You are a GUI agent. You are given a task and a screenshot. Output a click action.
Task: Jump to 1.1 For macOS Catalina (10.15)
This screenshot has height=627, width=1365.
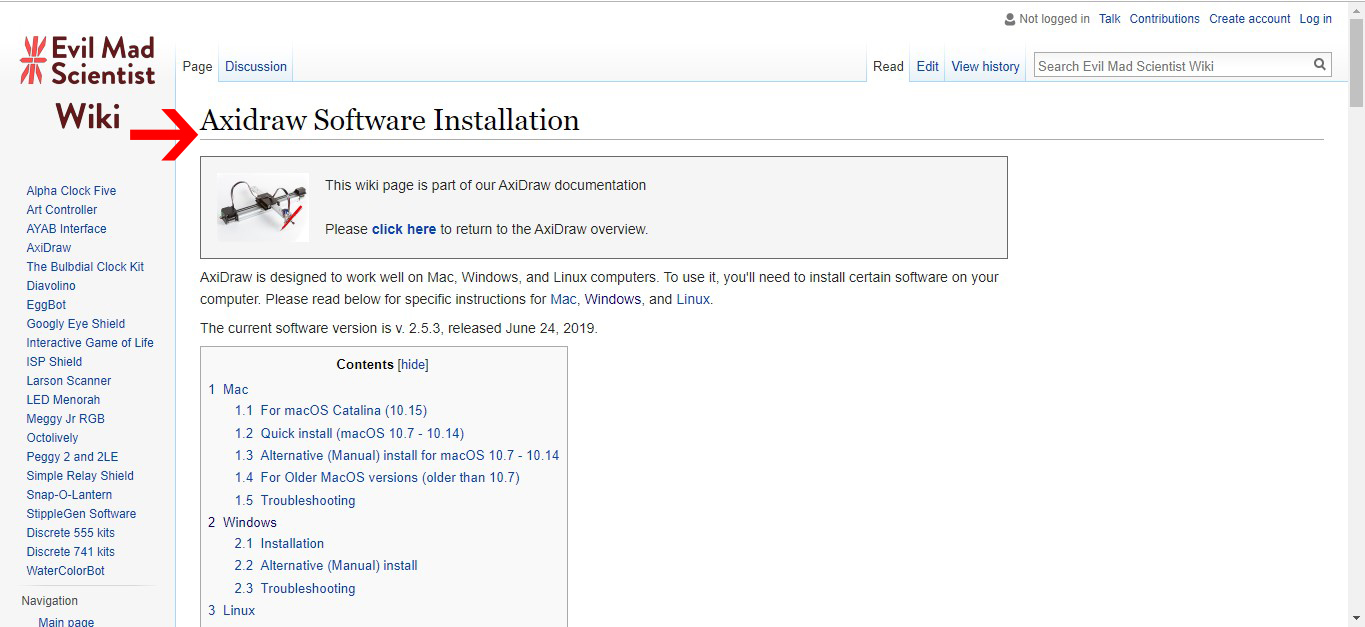coord(331,411)
